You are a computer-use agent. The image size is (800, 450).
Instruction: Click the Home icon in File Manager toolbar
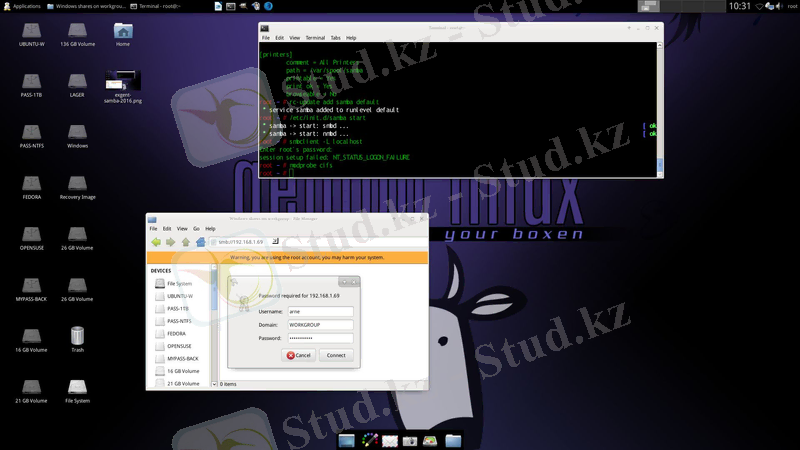pos(200,241)
